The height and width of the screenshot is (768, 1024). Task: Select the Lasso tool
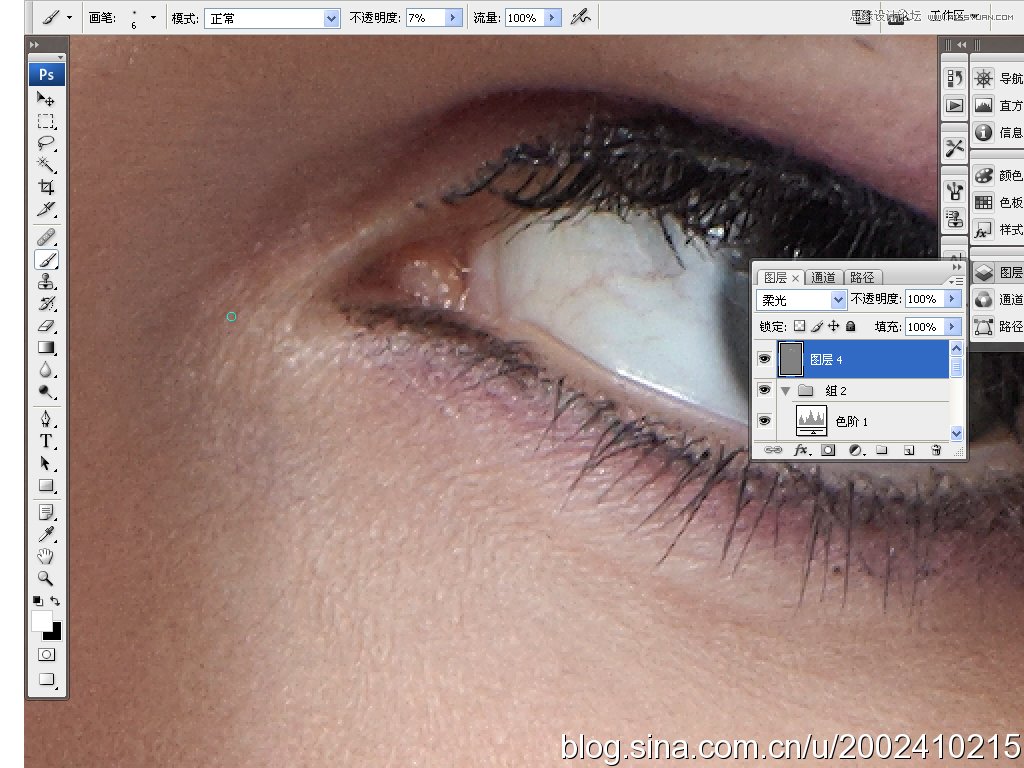46,143
